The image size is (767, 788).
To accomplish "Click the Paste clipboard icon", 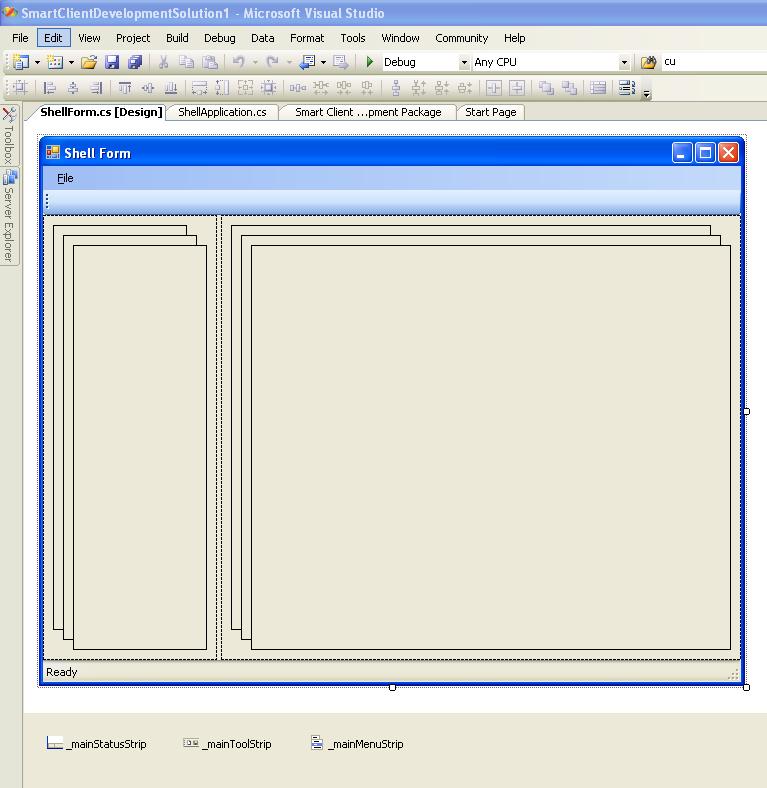I will click(x=210, y=62).
